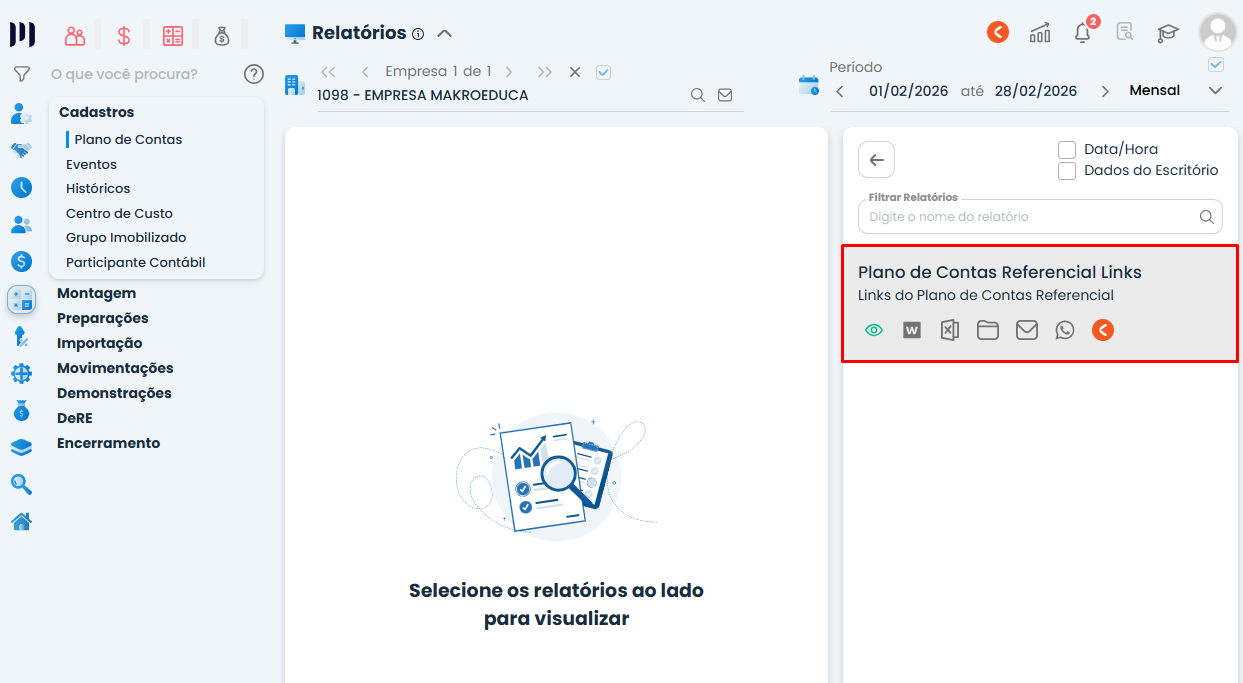Image resolution: width=1243 pixels, height=683 pixels.
Task: Open DeRE menu section
Action: point(75,418)
